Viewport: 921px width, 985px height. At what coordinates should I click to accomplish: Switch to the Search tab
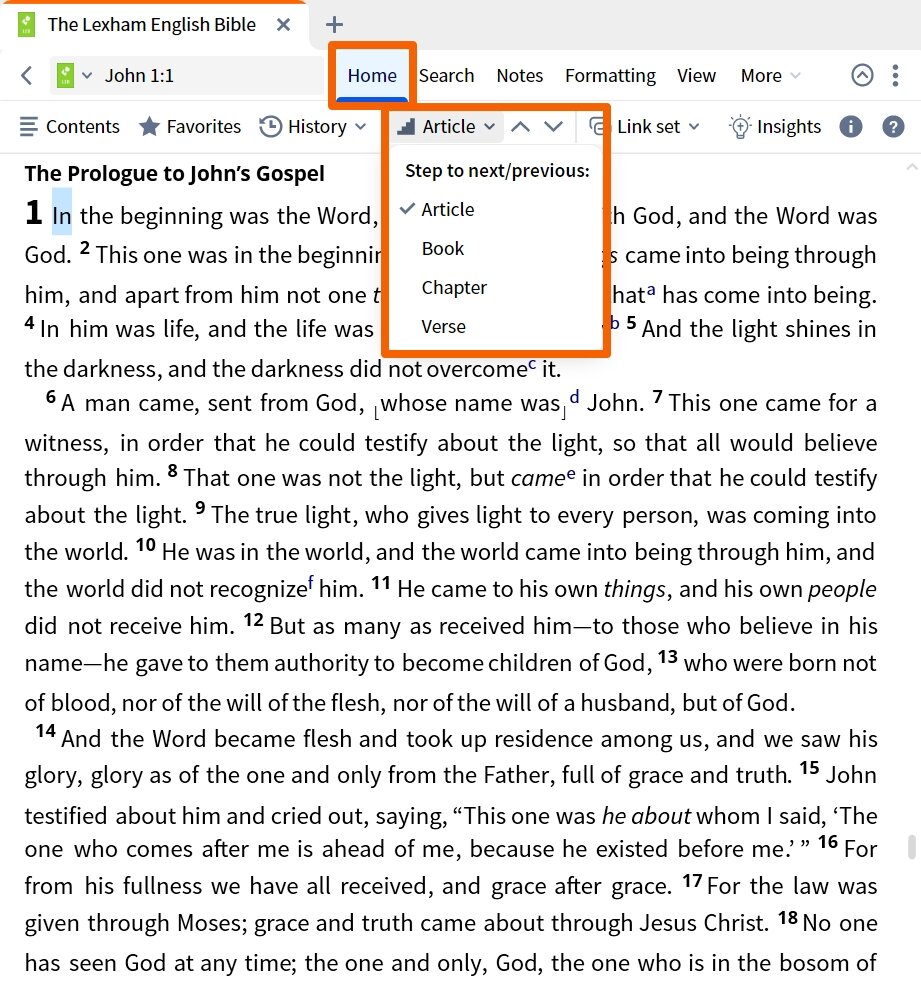pos(446,76)
